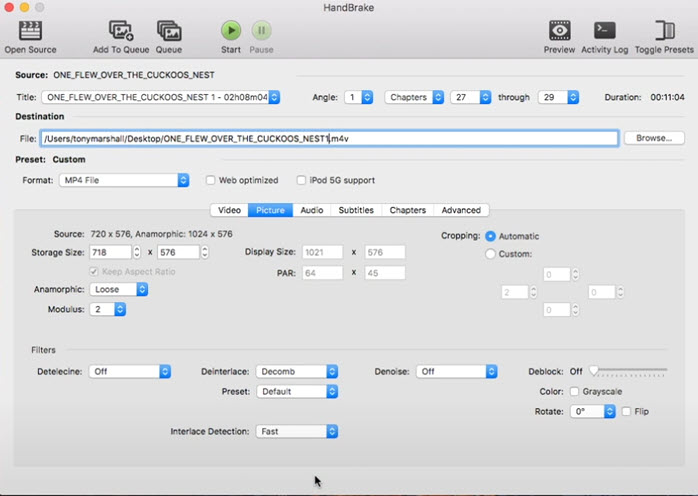Screen dimensions: 698x496
Task: Click the Add To Queue icon
Action: (x=121, y=30)
